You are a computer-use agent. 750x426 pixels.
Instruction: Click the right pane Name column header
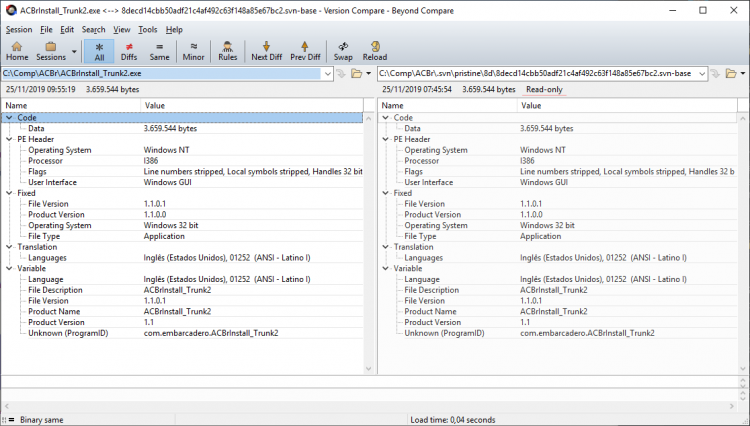click(x=447, y=106)
